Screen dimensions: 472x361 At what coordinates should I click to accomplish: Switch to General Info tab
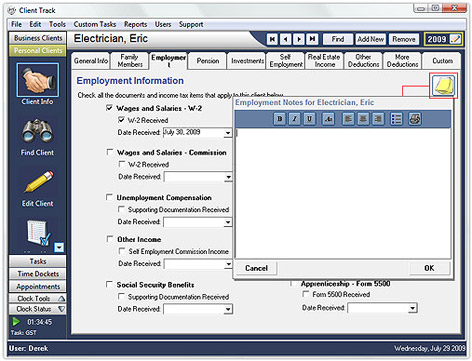[x=91, y=61]
